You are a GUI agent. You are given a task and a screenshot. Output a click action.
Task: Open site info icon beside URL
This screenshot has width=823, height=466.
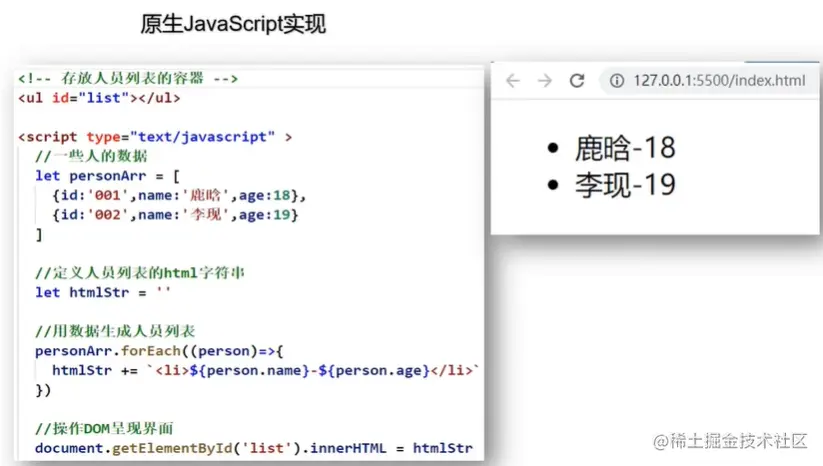coord(617,80)
